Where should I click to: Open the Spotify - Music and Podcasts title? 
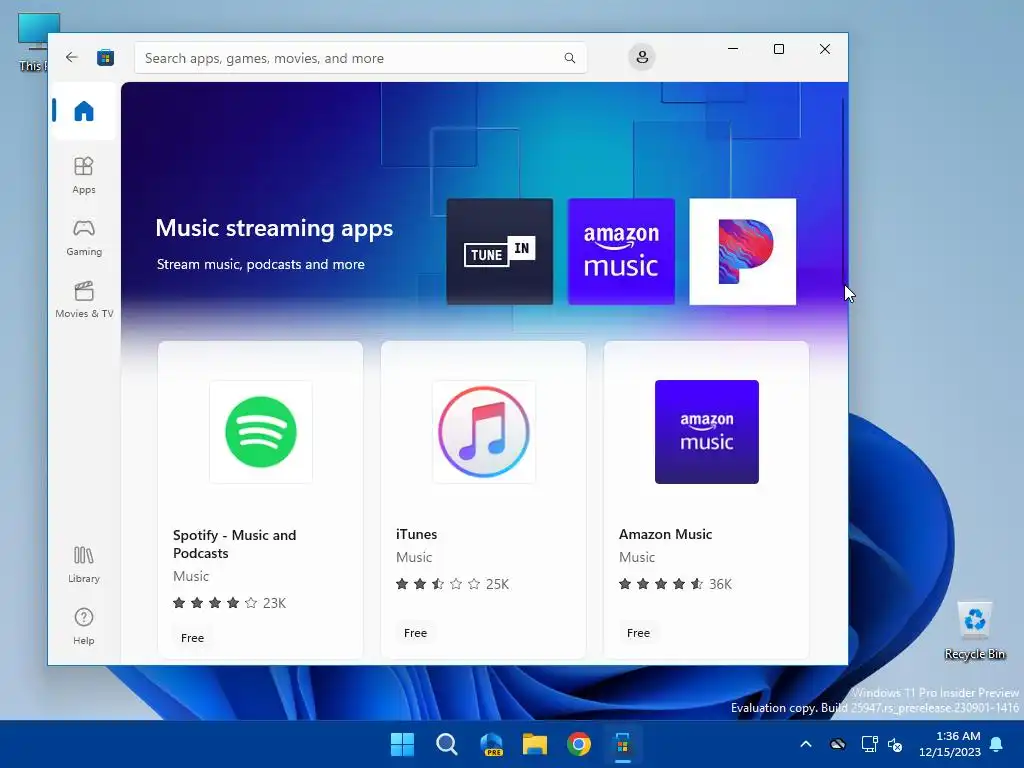(234, 544)
